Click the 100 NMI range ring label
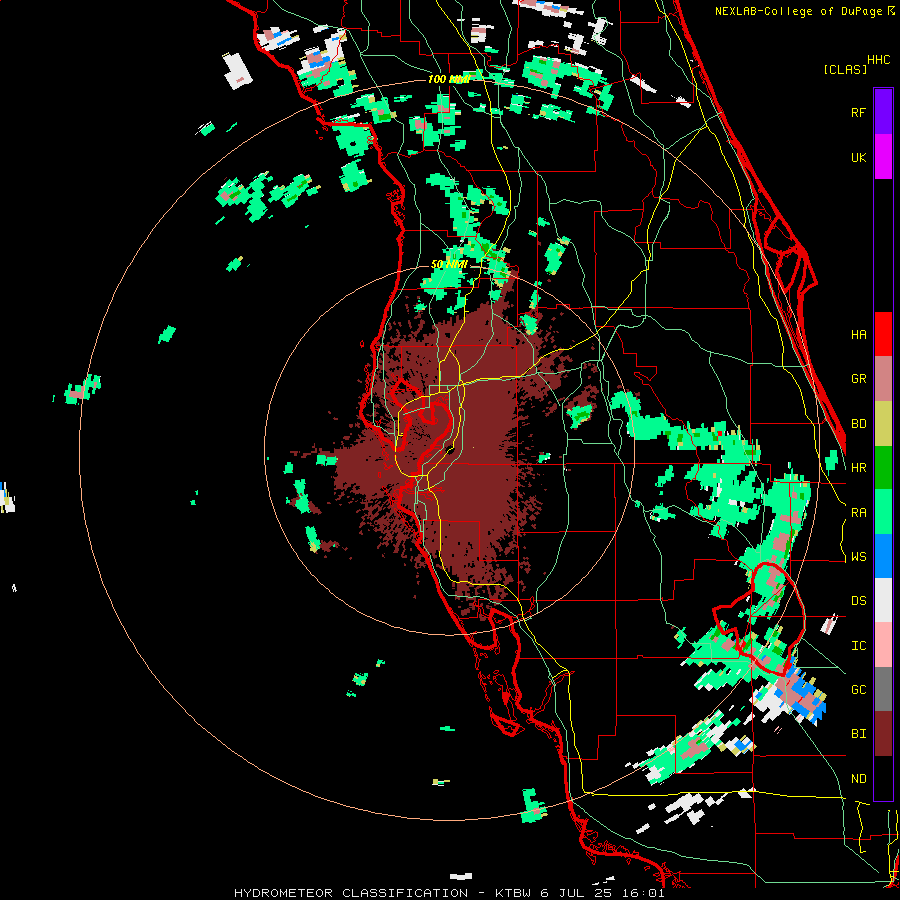 [448, 79]
